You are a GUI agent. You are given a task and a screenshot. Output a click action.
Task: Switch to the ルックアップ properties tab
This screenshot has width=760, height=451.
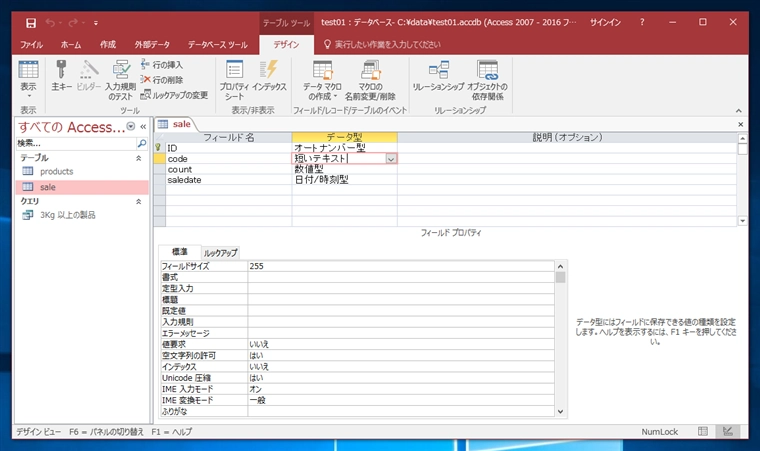pos(221,253)
